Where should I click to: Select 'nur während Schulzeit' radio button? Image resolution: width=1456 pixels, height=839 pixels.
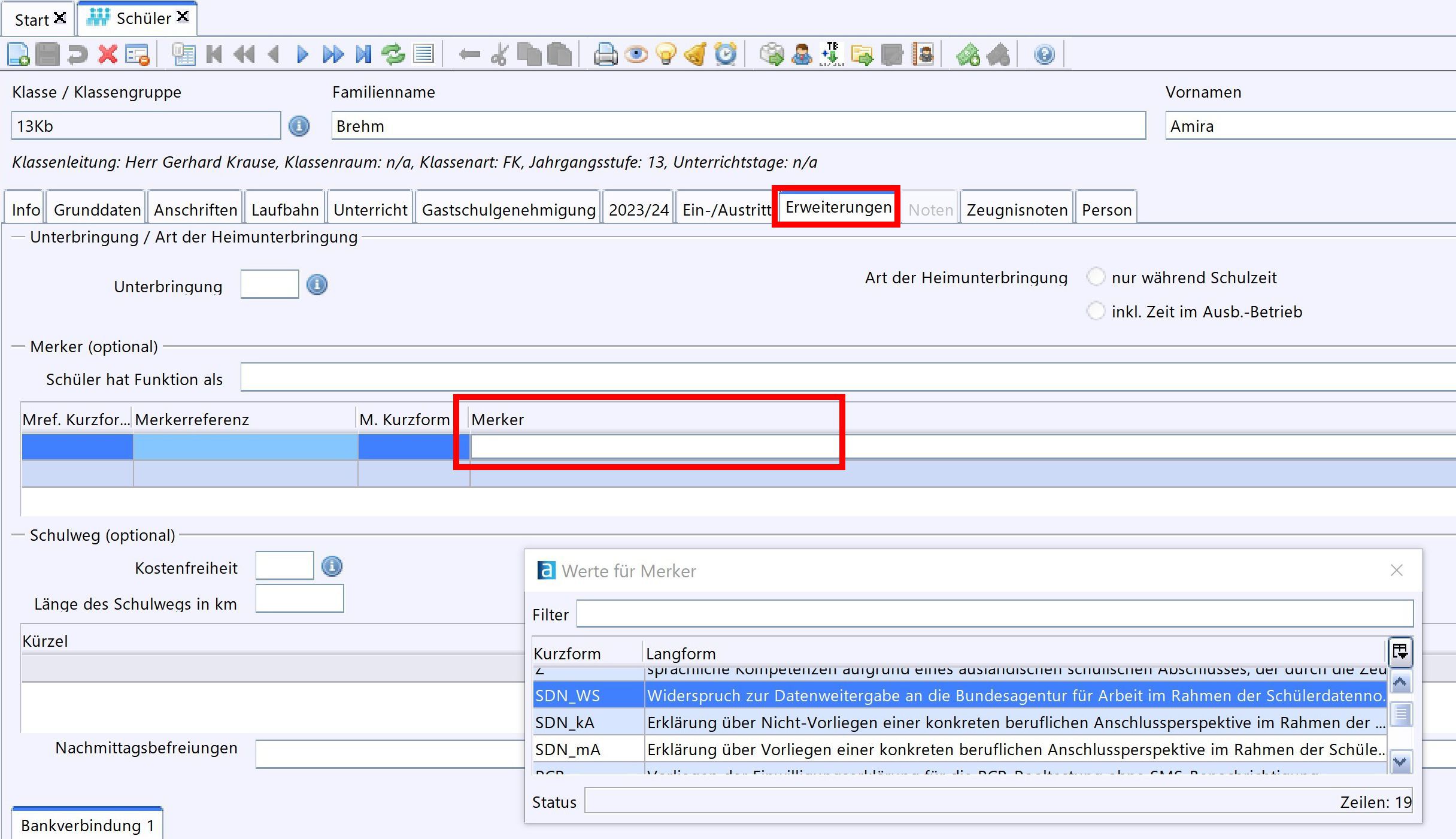coord(1096,277)
